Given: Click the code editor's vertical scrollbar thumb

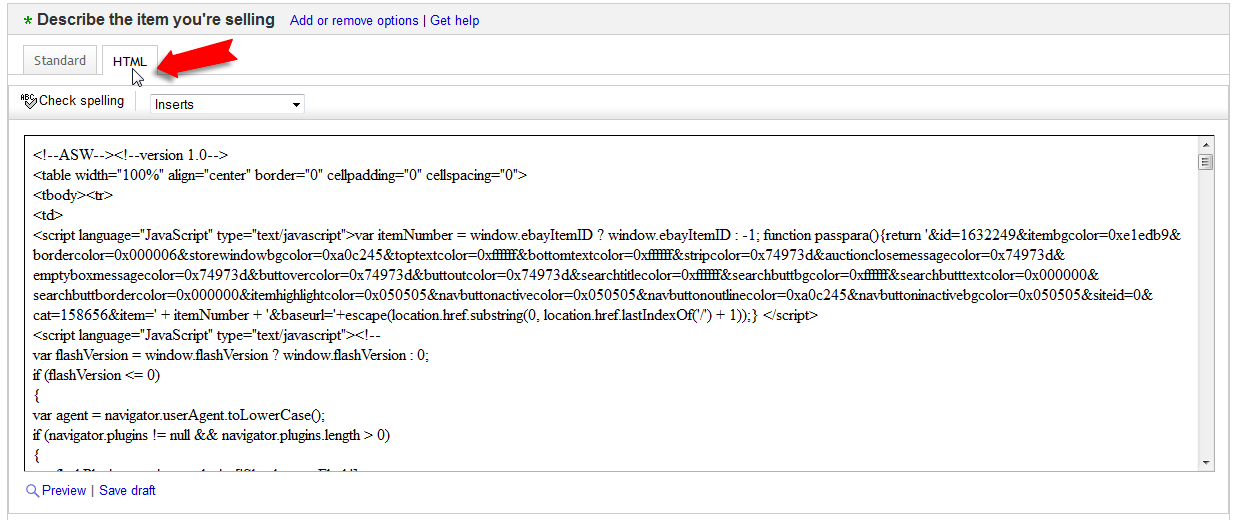Looking at the screenshot, I should point(1205,163).
